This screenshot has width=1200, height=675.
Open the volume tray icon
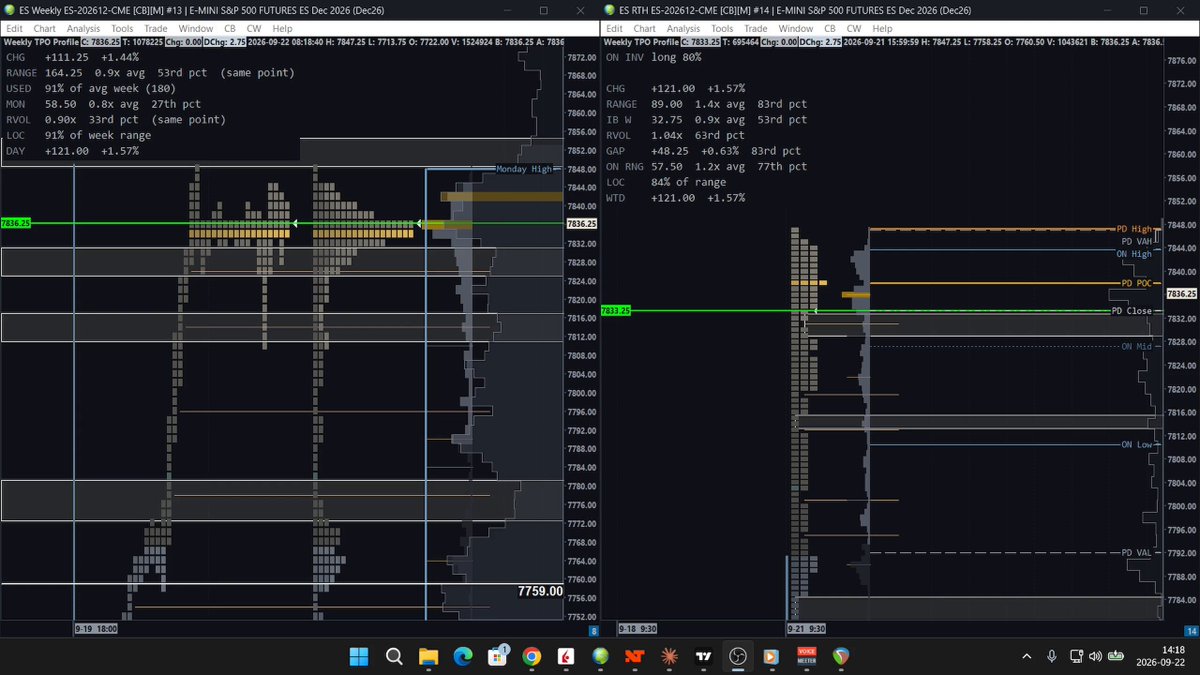click(1096, 656)
